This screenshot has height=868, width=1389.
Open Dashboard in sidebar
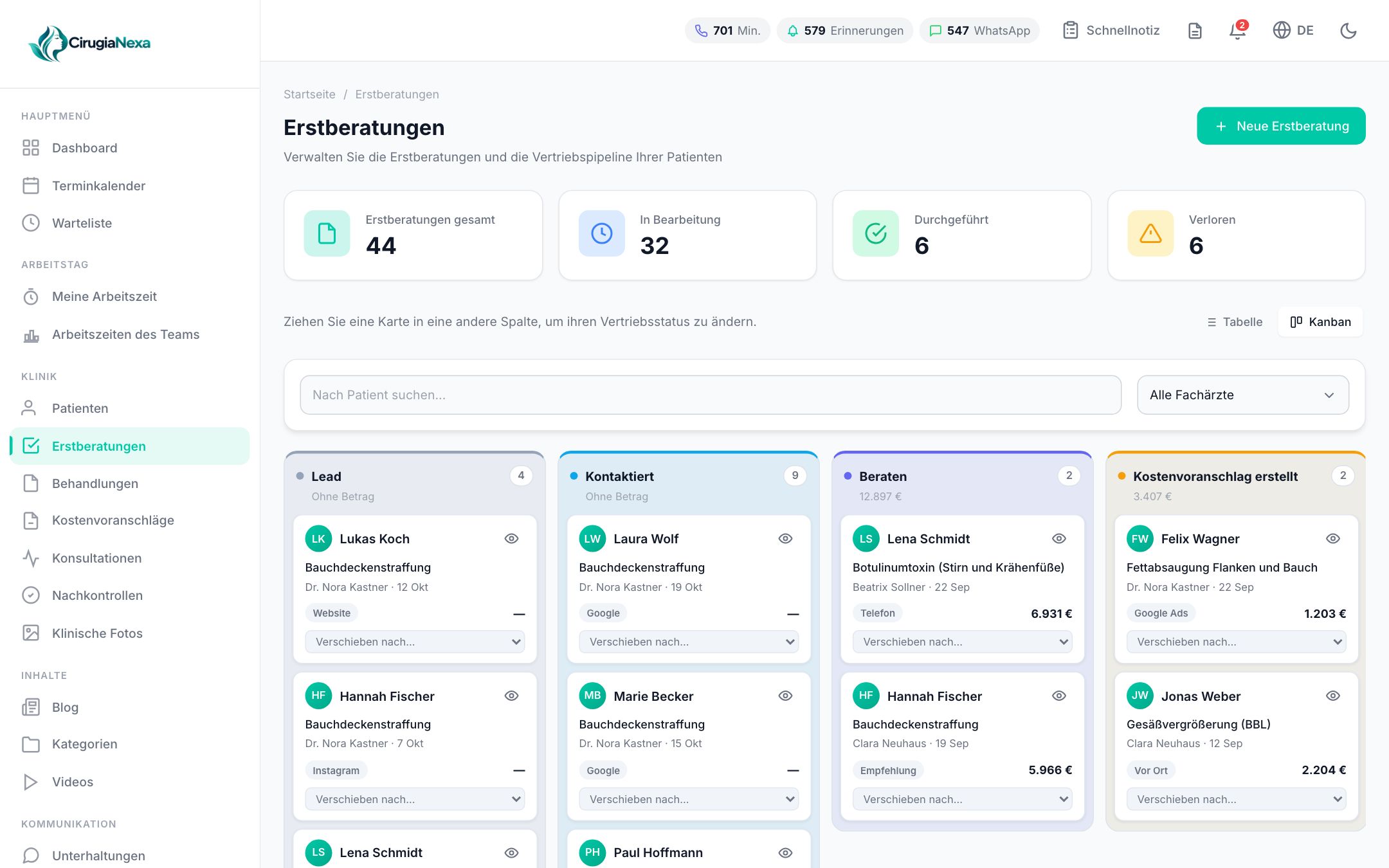(130, 148)
